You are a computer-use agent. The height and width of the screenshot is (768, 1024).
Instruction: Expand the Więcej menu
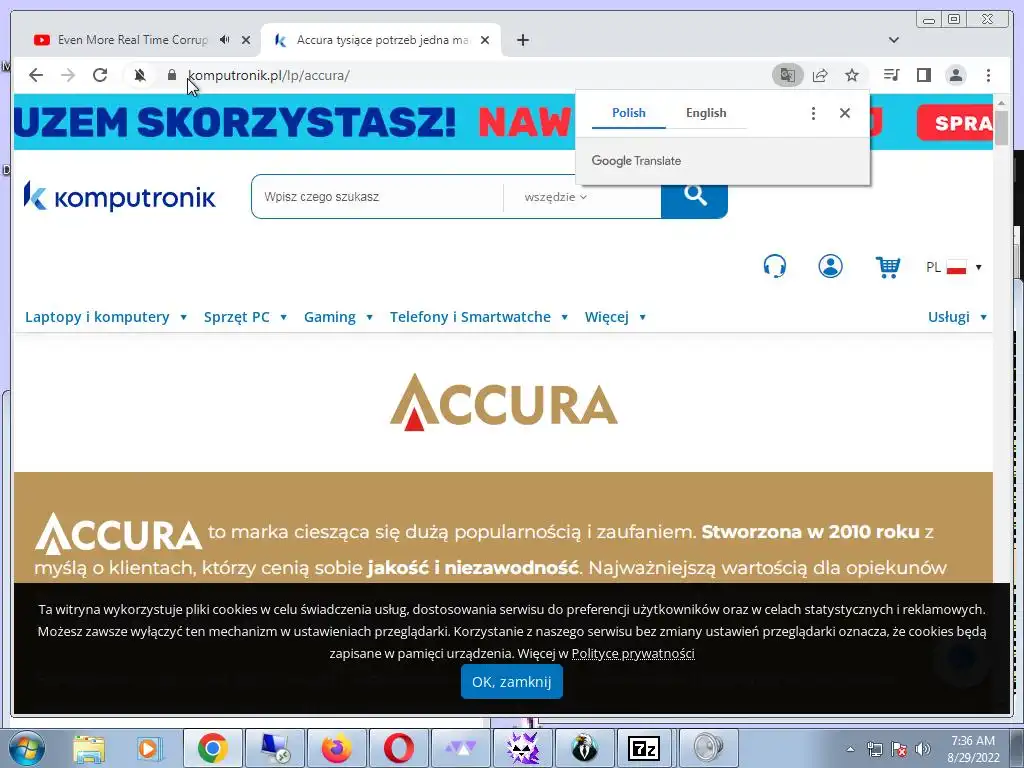(x=615, y=317)
